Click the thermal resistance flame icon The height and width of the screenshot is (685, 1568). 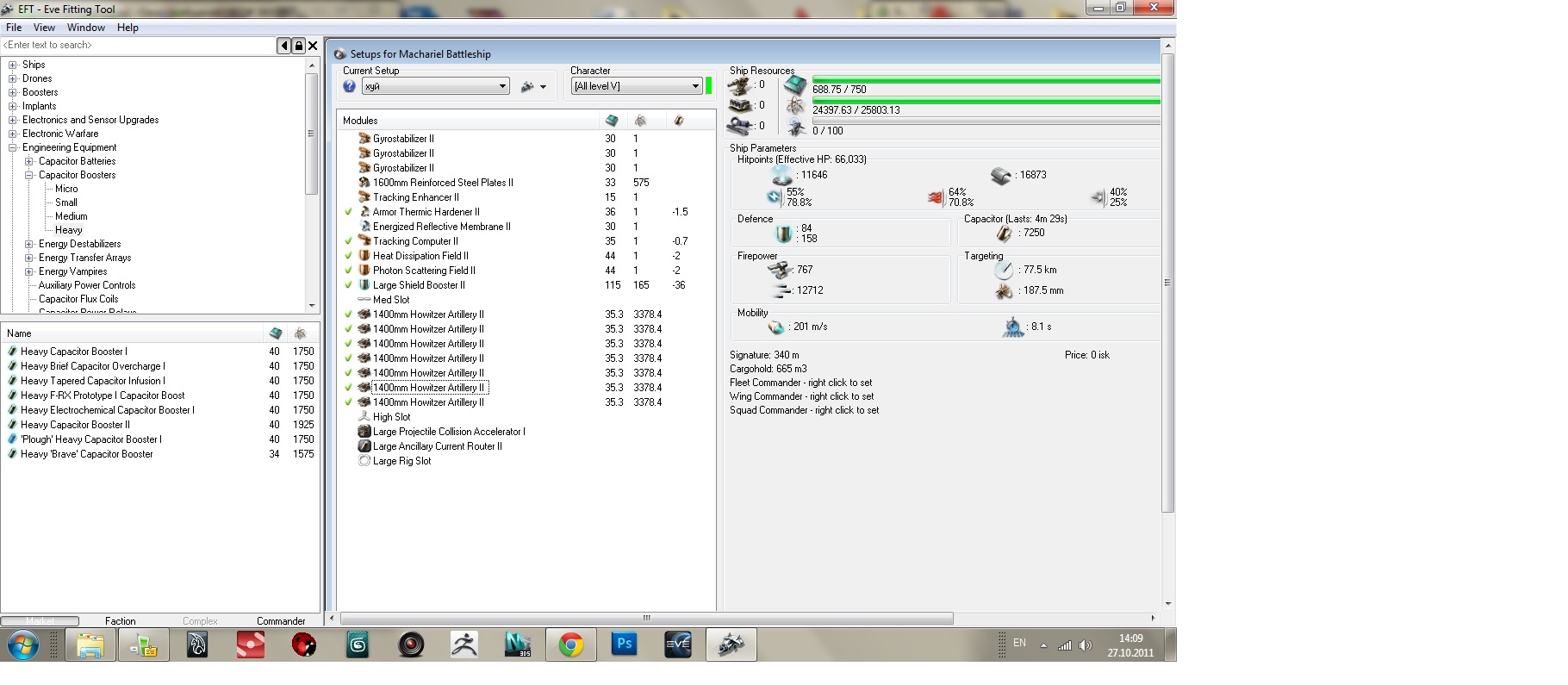(x=936, y=197)
